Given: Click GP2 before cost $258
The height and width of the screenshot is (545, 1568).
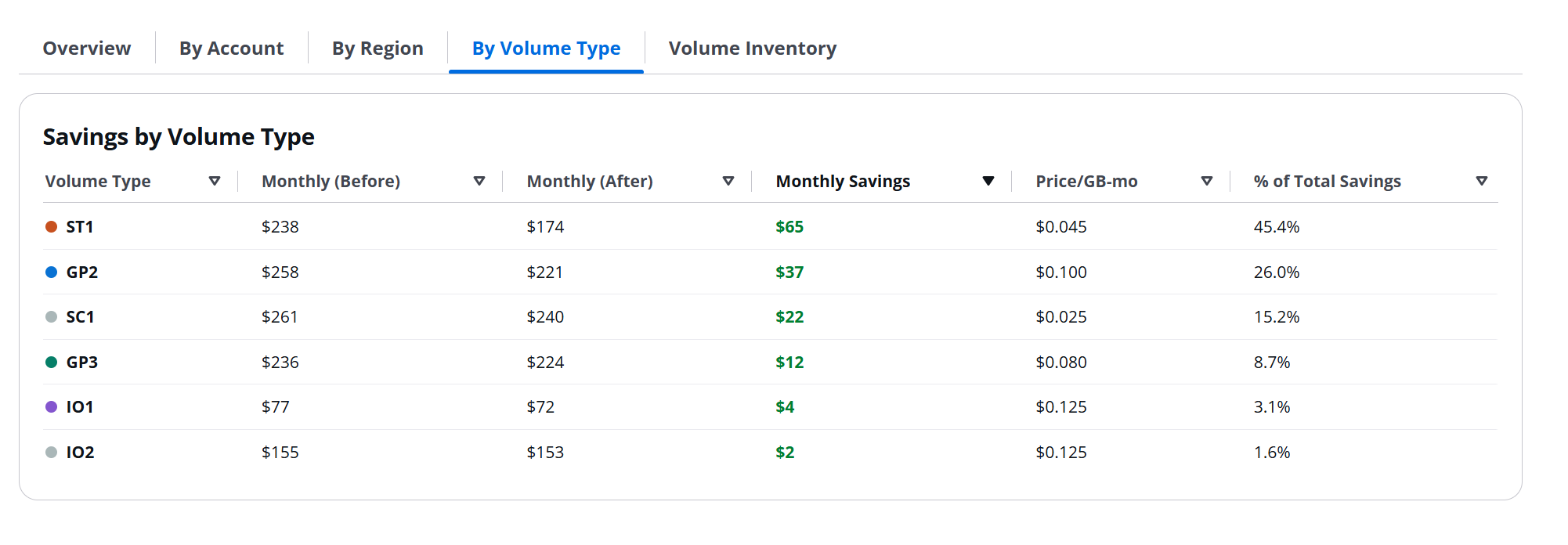Looking at the screenshot, I should tap(280, 272).
